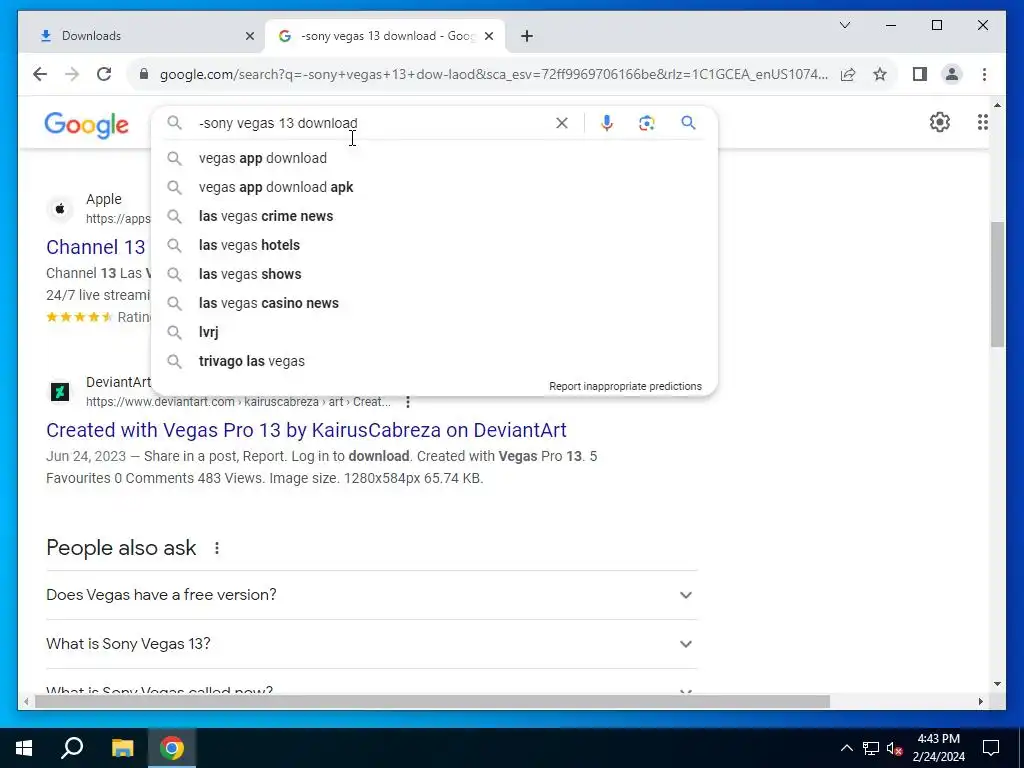The width and height of the screenshot is (1024, 768).
Task: Click the horizontal scrollbar thumb
Action: pyautogui.click(x=432, y=702)
